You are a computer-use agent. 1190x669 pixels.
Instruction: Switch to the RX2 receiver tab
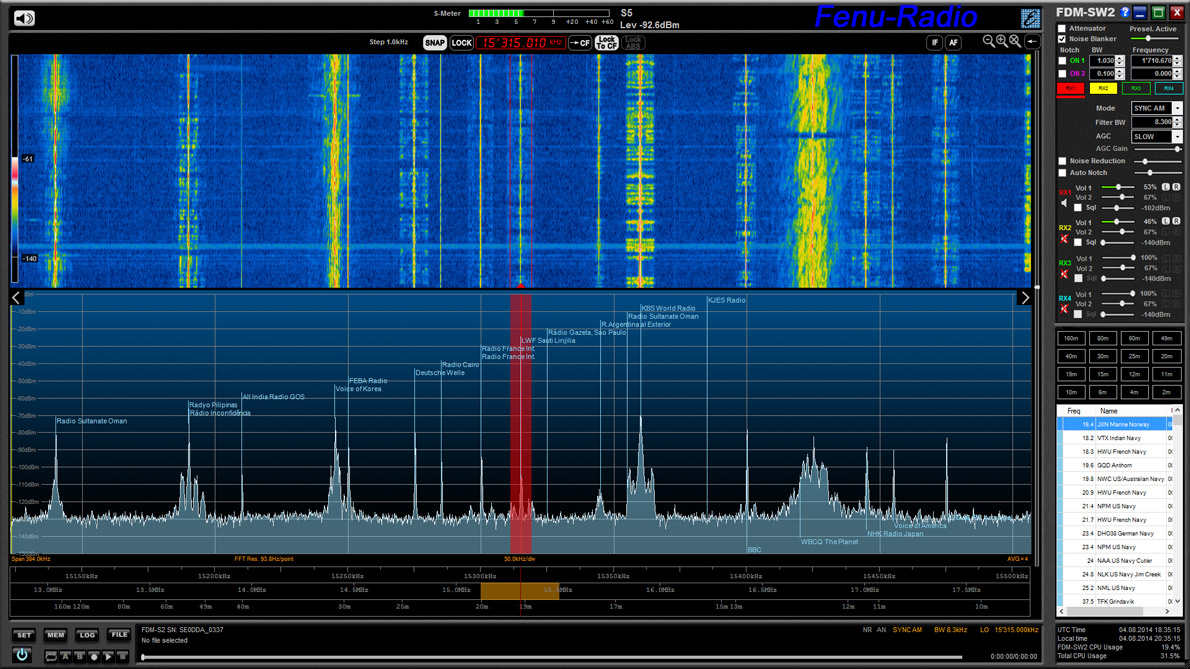(x=1102, y=88)
